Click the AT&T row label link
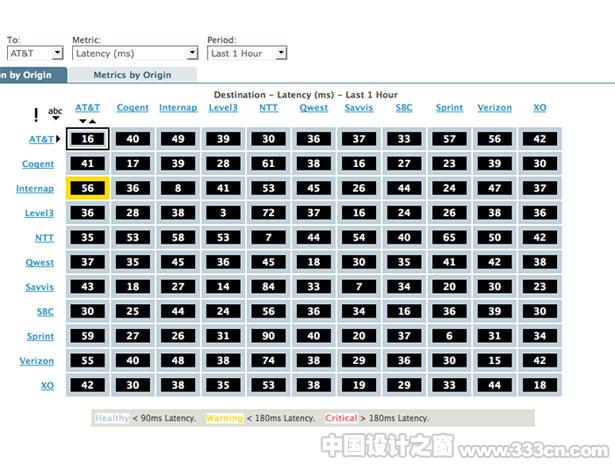Viewport: 615px width, 465px height. coord(41,139)
